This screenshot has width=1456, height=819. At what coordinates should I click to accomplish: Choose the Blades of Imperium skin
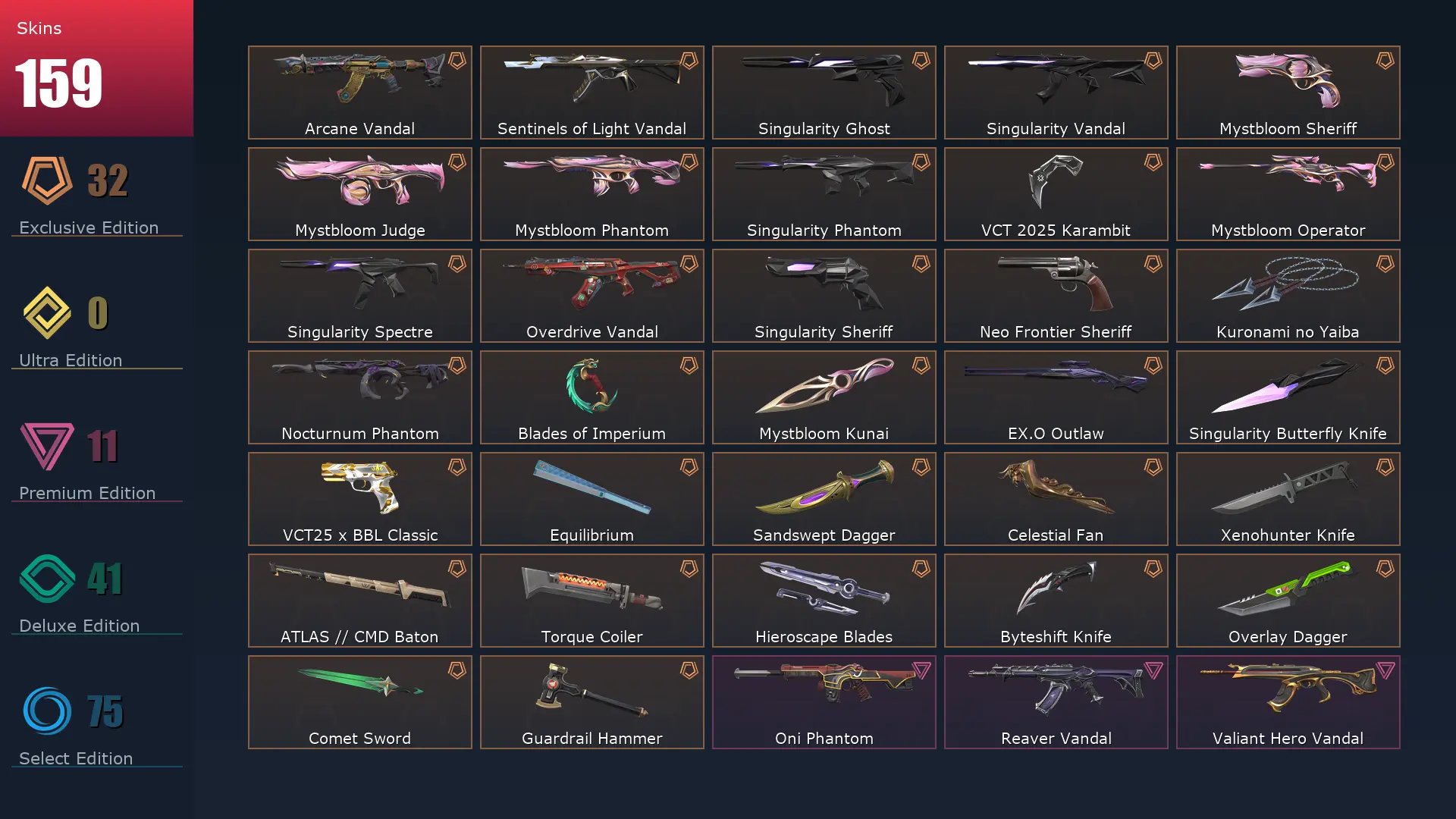(591, 397)
